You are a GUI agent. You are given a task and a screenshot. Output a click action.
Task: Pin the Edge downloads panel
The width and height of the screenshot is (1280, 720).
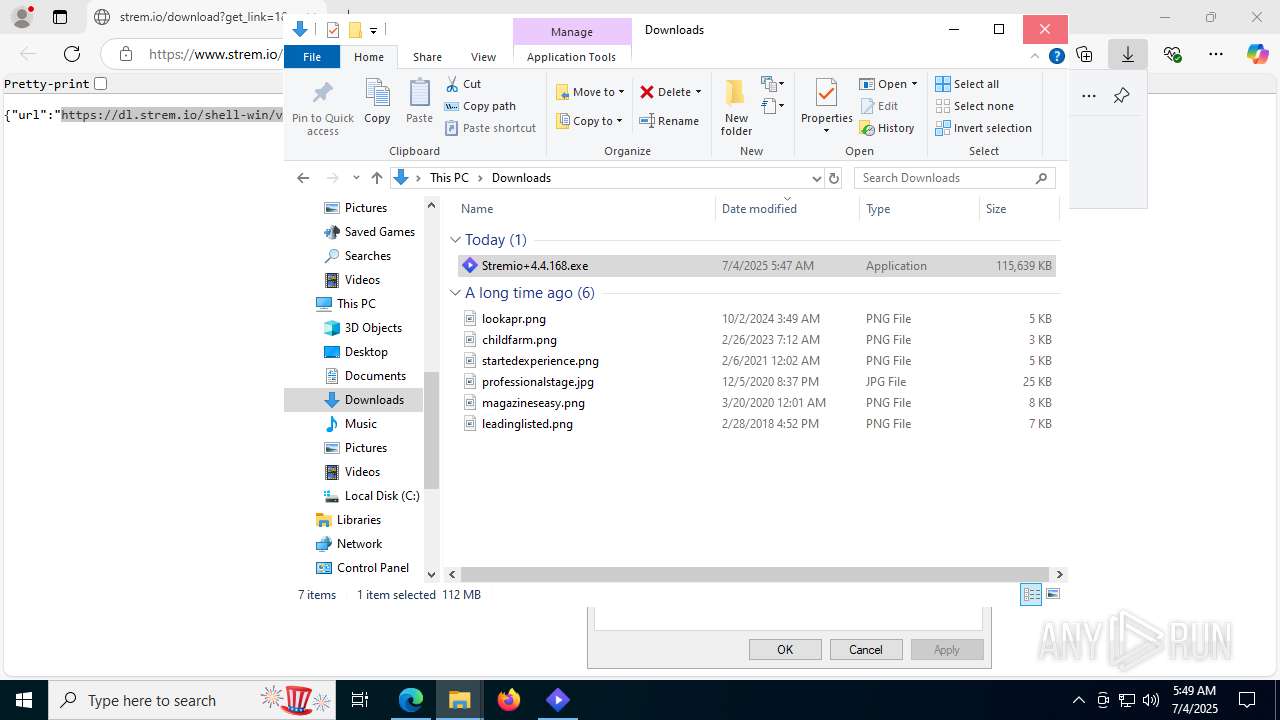[x=1121, y=96]
